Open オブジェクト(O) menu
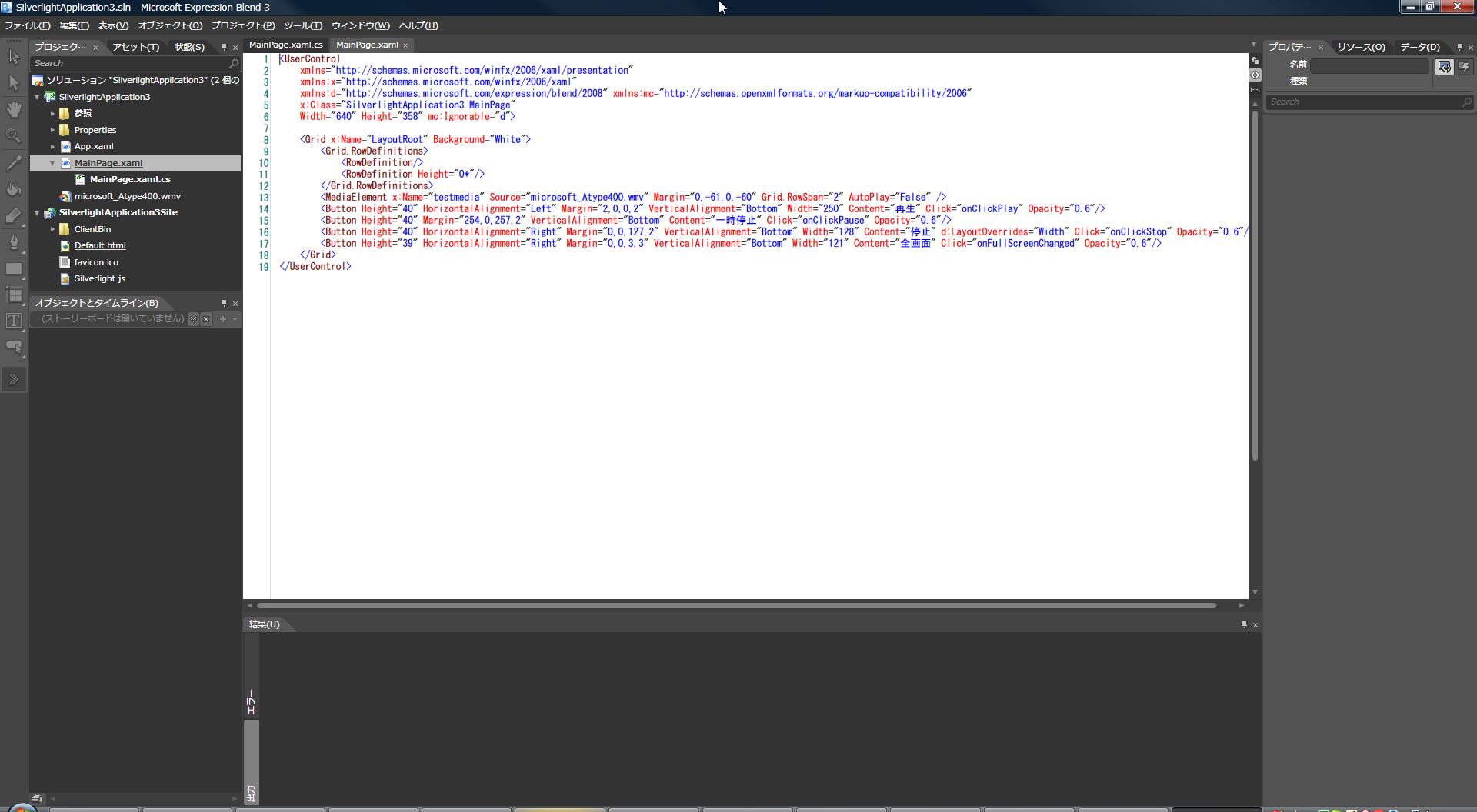1477x812 pixels. click(170, 25)
